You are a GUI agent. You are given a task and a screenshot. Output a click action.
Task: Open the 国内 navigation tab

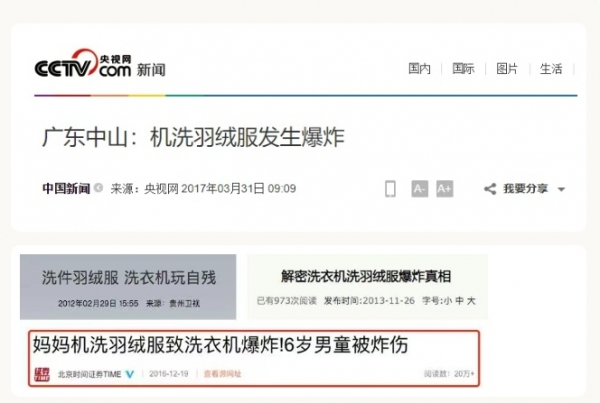tap(419, 69)
